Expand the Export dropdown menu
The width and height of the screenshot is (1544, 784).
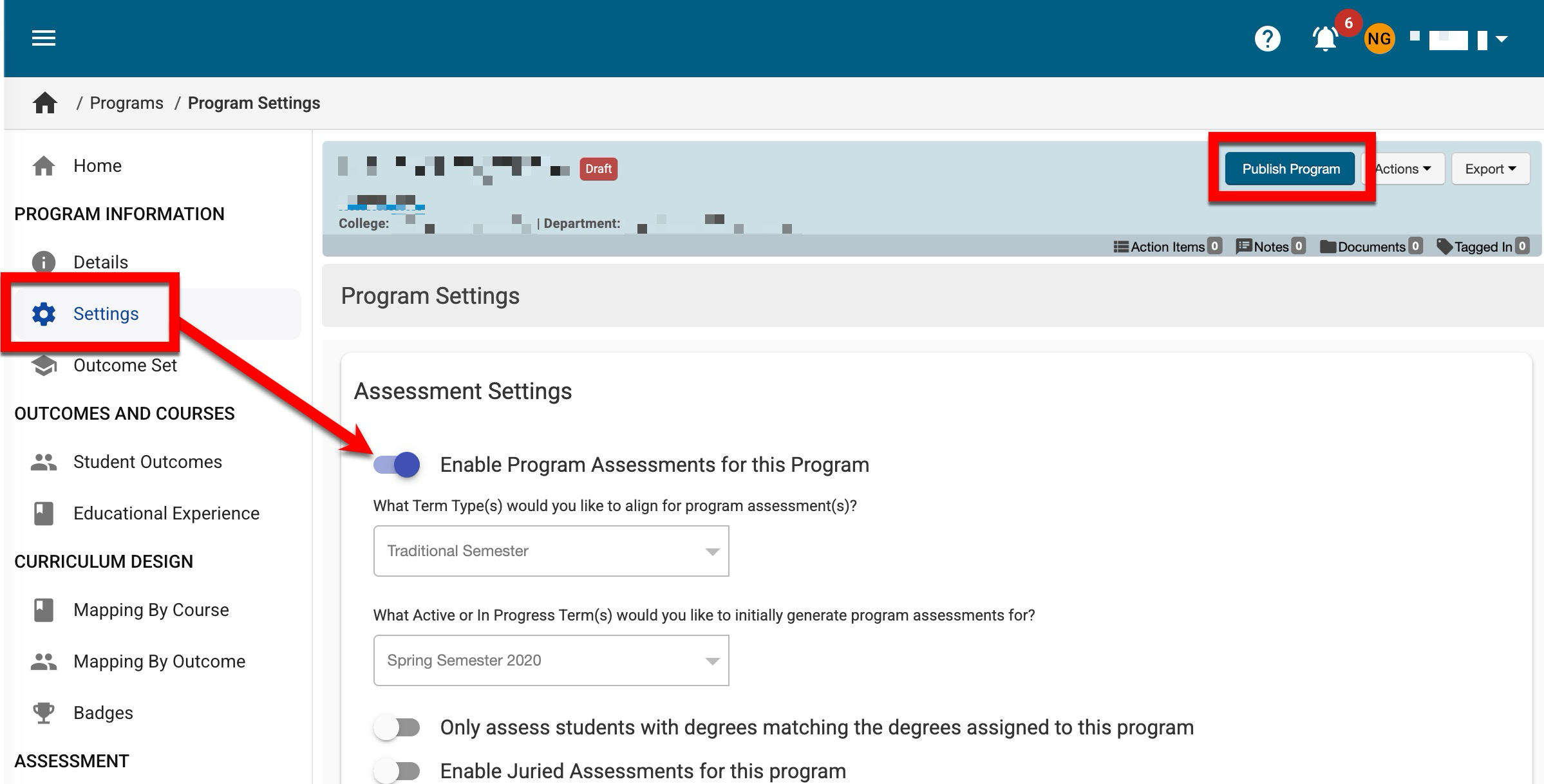(1490, 169)
